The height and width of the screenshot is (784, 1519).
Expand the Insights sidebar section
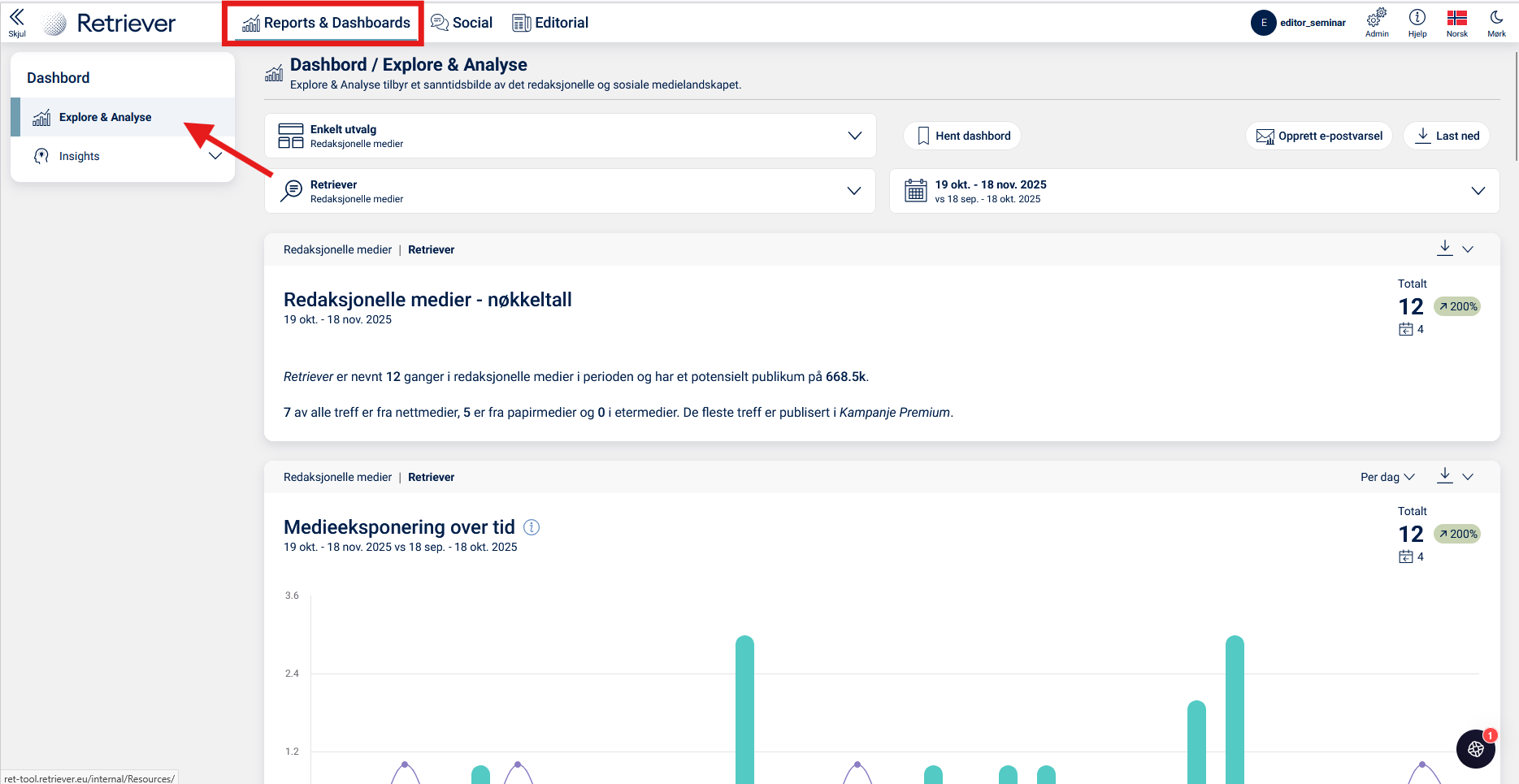pos(215,156)
